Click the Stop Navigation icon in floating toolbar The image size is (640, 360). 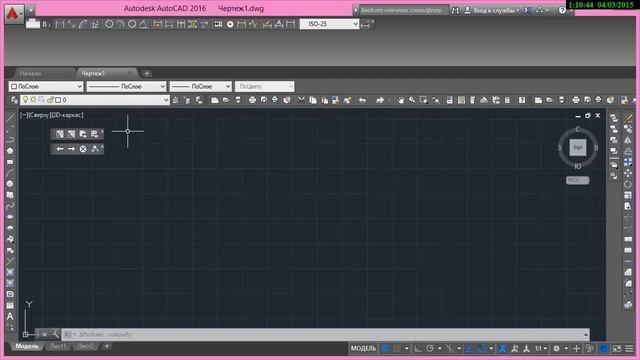[83, 149]
